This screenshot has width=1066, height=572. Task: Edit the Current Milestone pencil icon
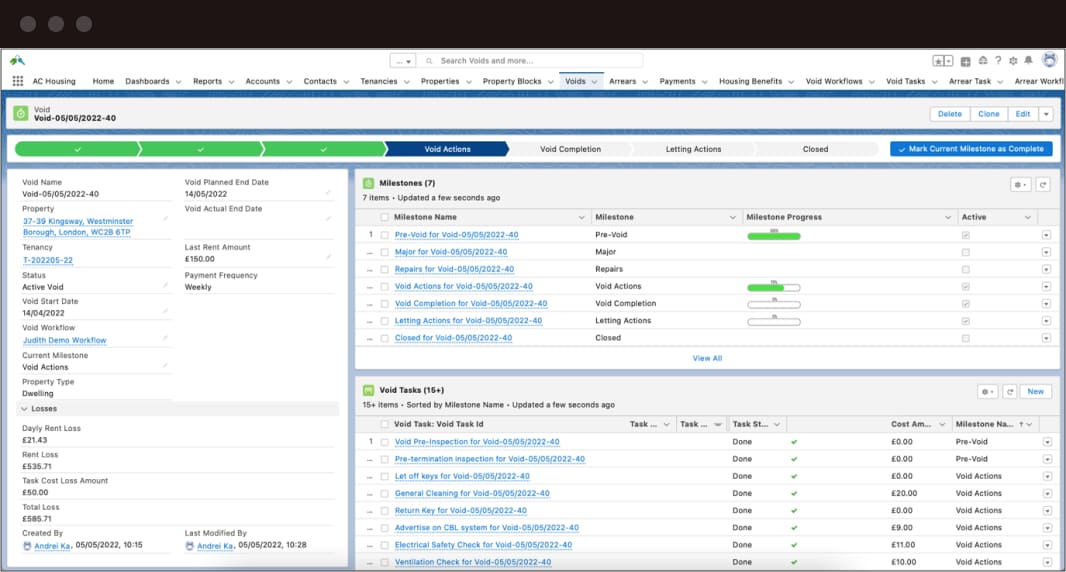[165, 366]
